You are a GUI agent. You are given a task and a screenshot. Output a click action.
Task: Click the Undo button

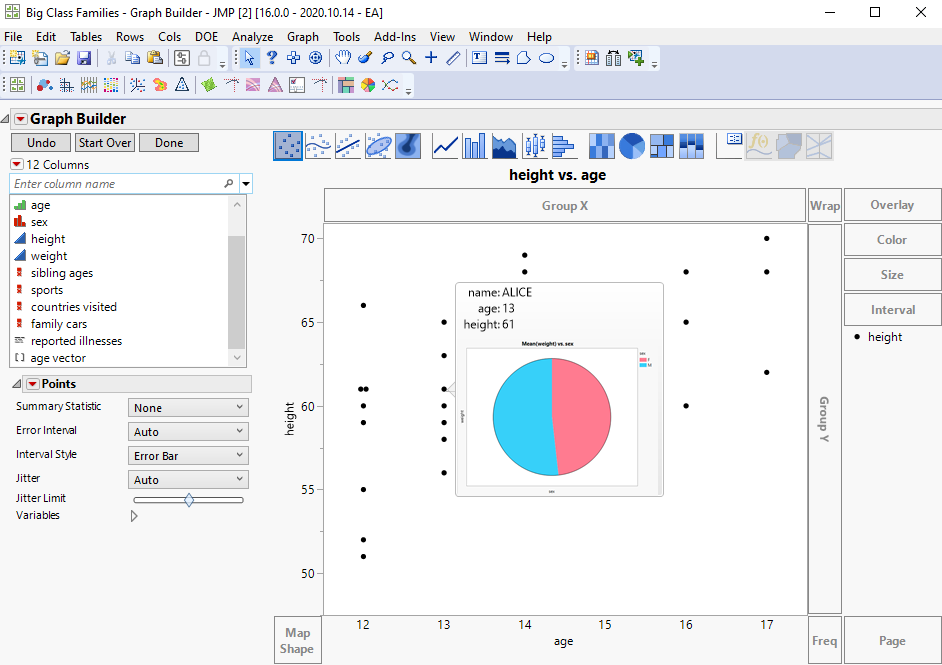point(40,142)
